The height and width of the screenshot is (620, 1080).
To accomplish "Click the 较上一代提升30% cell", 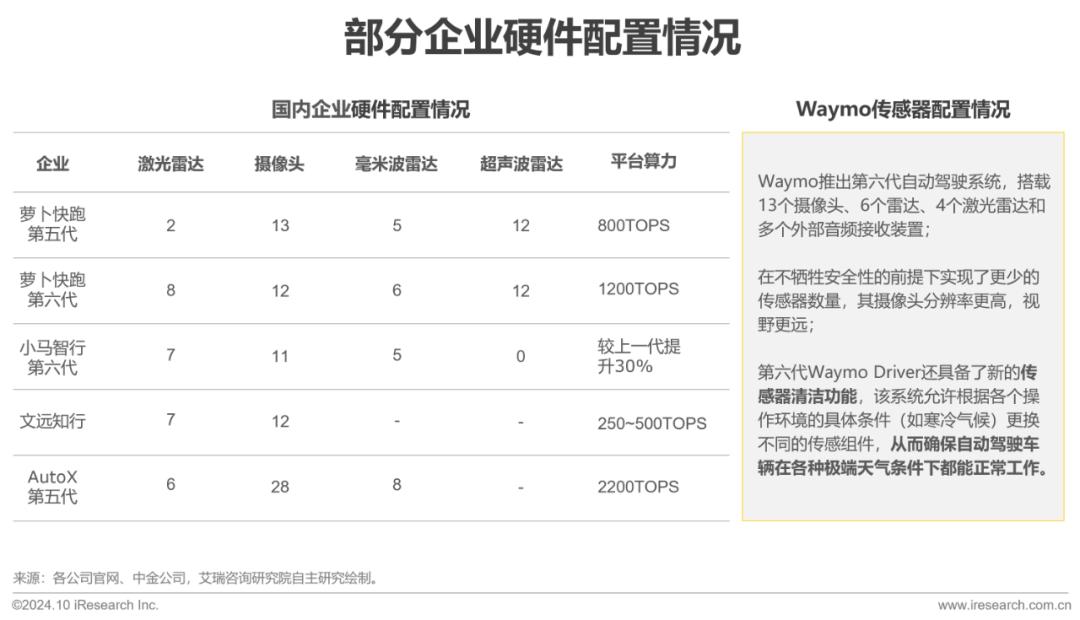I will coord(639,355).
